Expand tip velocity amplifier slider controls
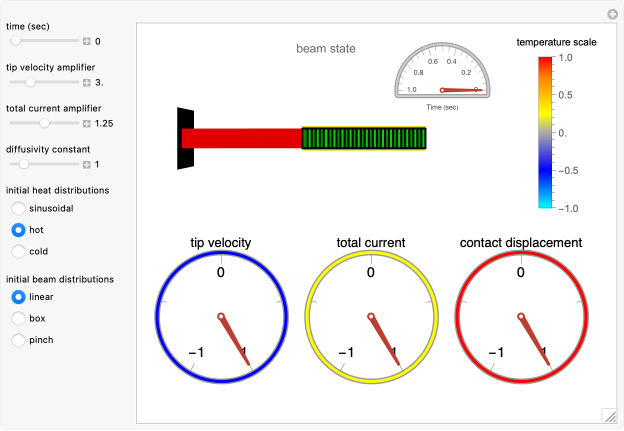This screenshot has height=431, width=624. [x=87, y=82]
